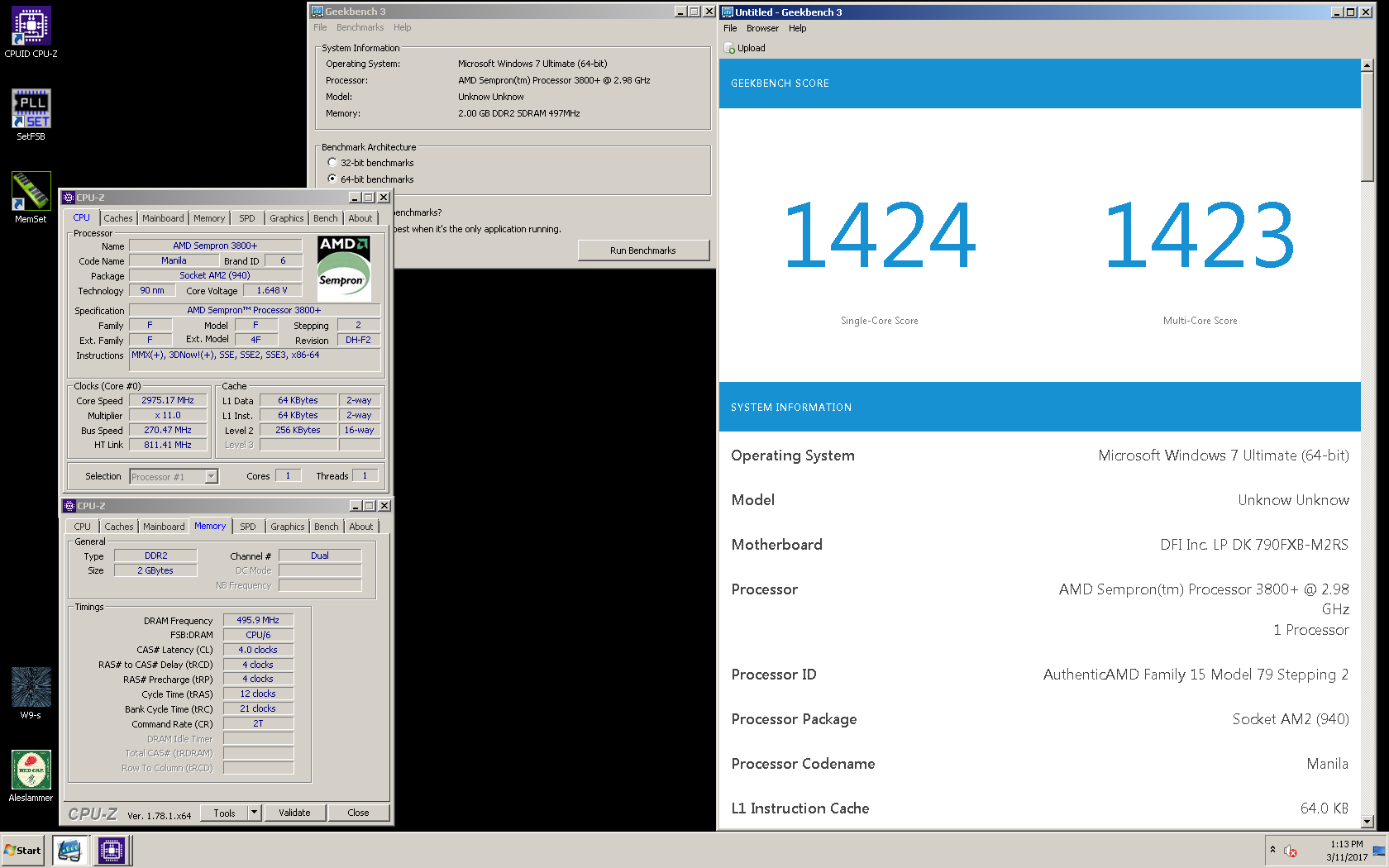Open Mainboard tab in lower CPU-Z window
Viewport: 1389px width, 868px height.
pyautogui.click(x=164, y=527)
